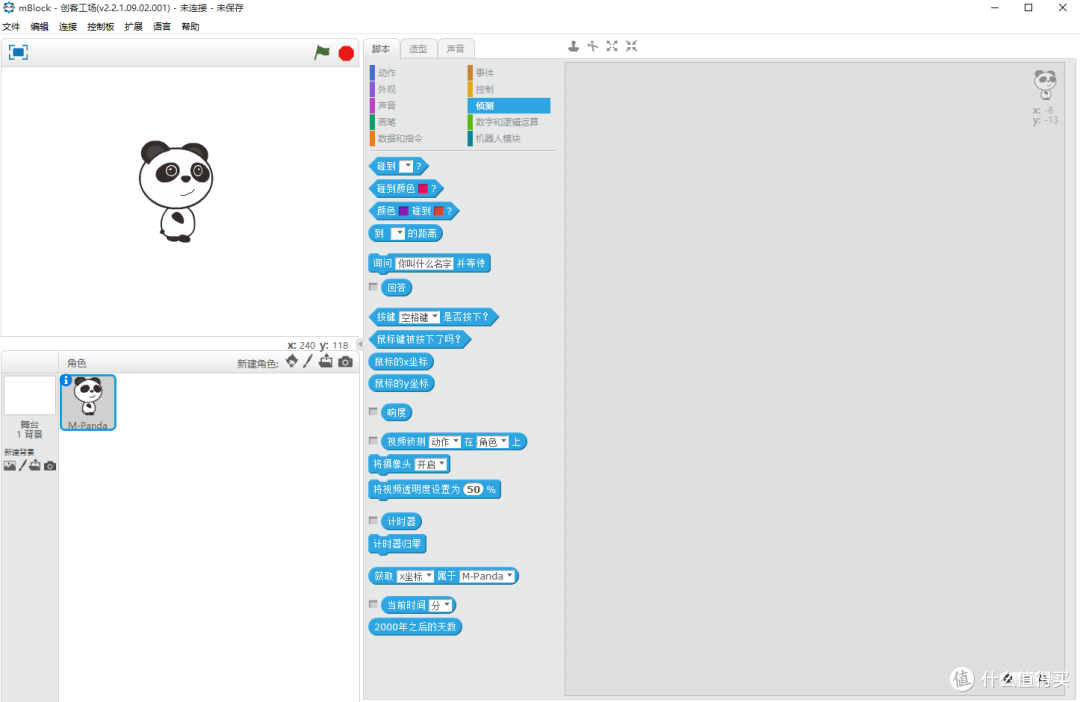Paint a new sprite with brush icon
The width and height of the screenshot is (1080, 702).
(x=308, y=362)
